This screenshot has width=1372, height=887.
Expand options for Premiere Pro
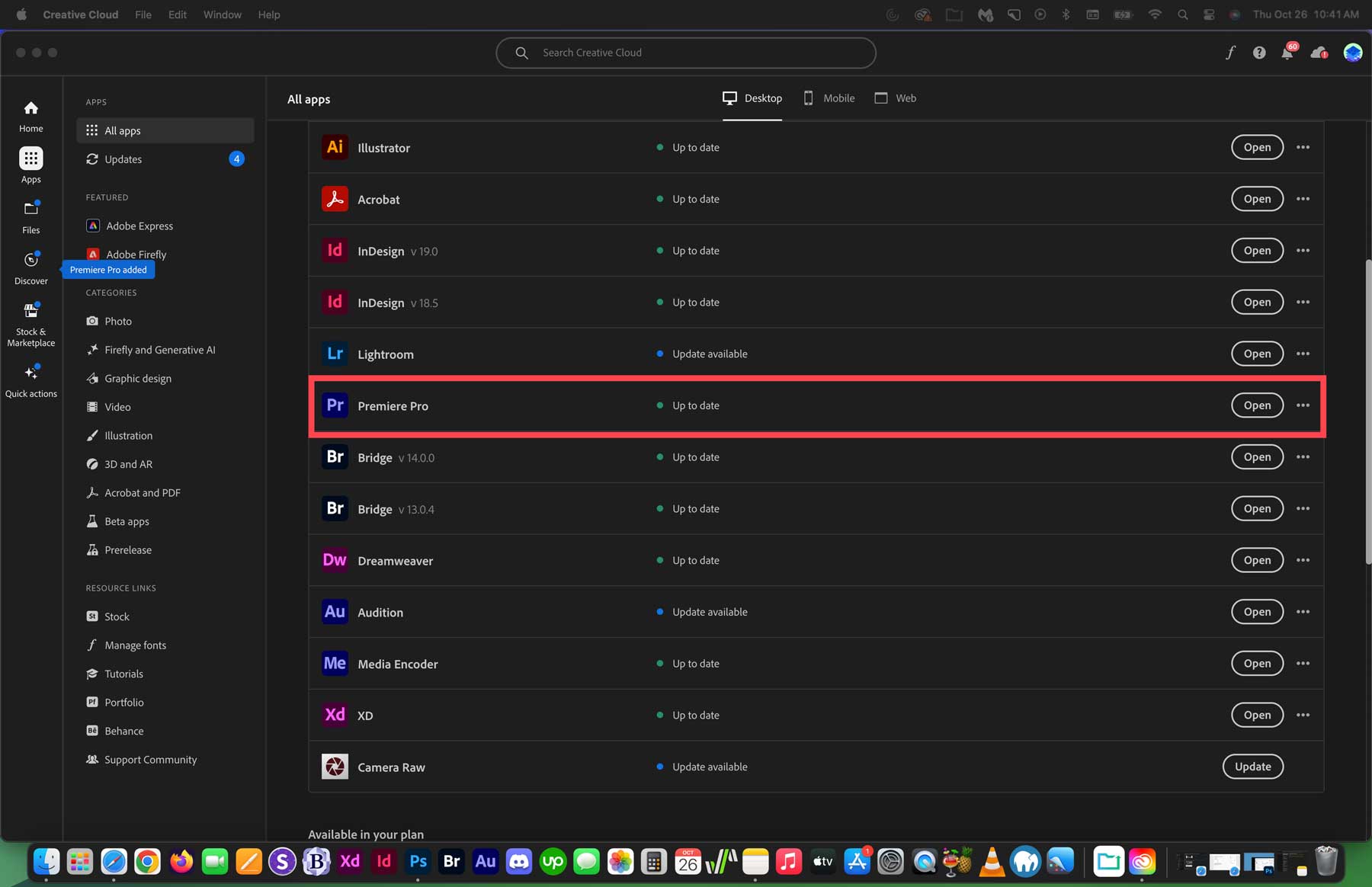pos(1303,405)
